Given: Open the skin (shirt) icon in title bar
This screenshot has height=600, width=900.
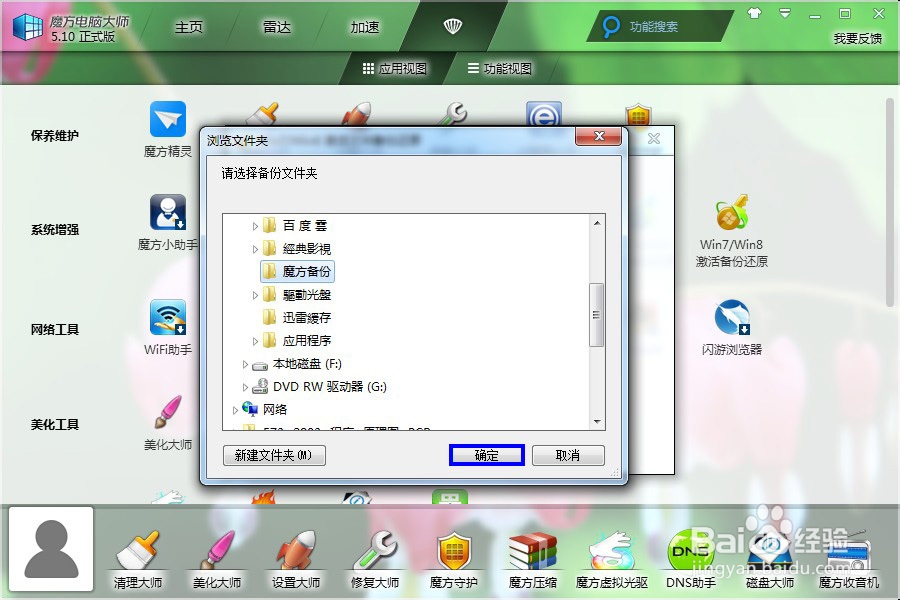Looking at the screenshot, I should [x=755, y=13].
